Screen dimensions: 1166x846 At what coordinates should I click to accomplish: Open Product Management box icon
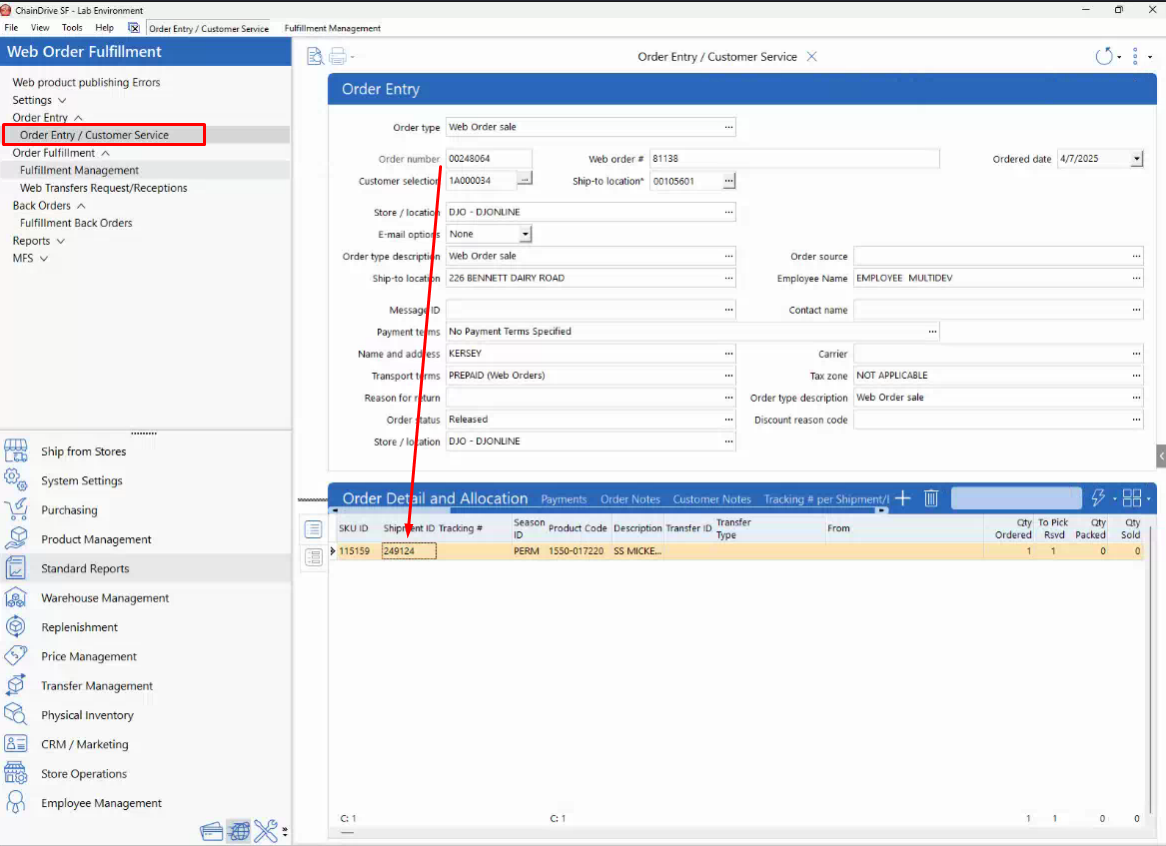(x=16, y=539)
